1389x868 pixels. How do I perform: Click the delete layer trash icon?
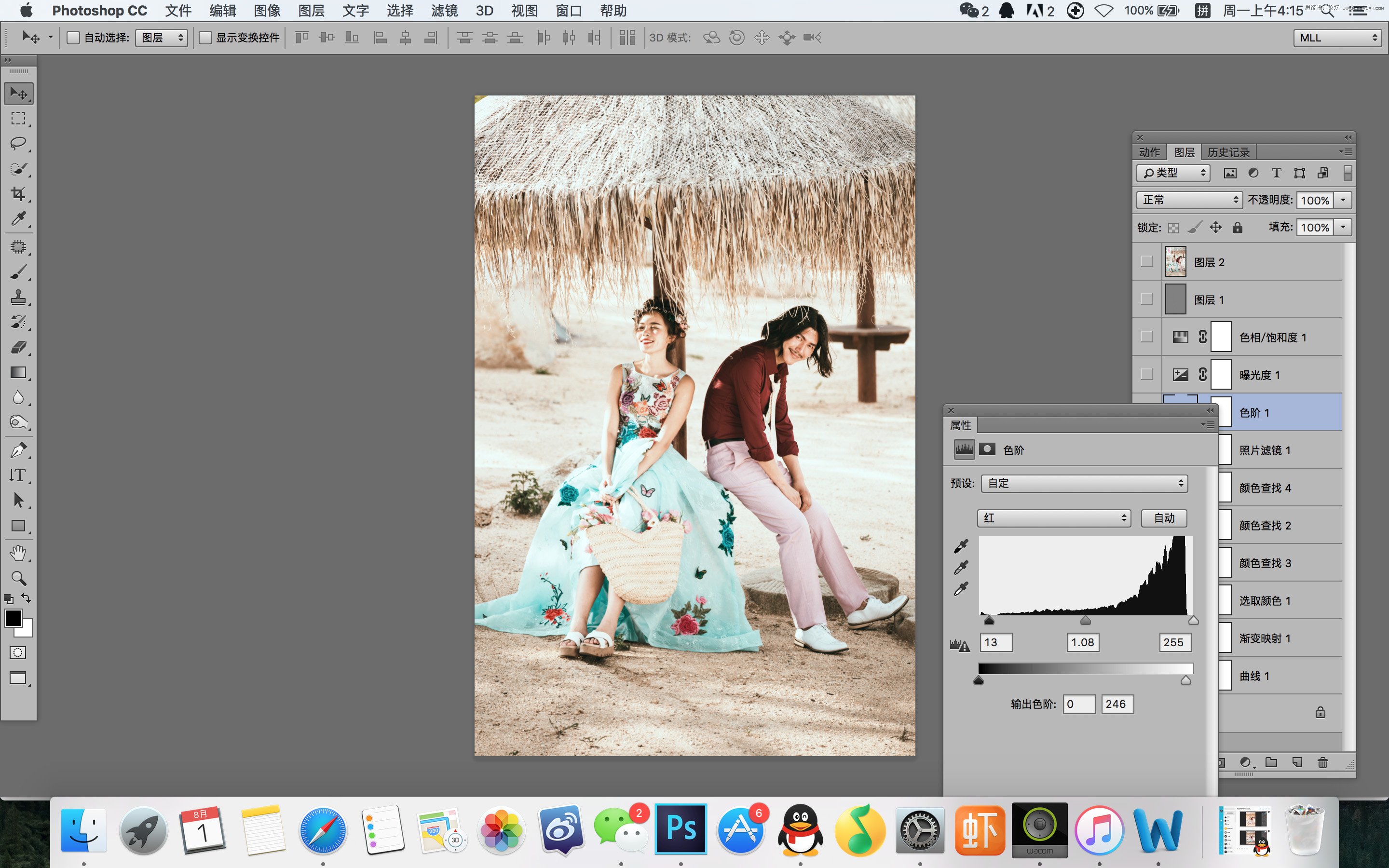click(x=1322, y=762)
